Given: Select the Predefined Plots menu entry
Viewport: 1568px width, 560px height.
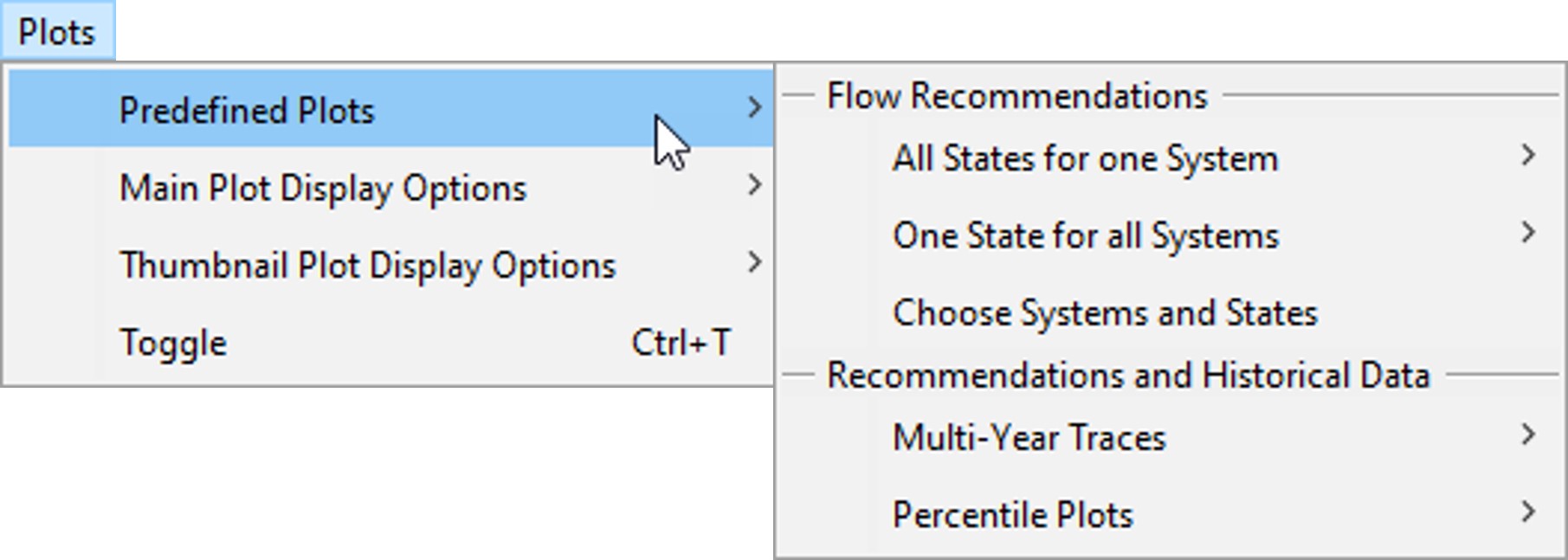Looking at the screenshot, I should 247,111.
